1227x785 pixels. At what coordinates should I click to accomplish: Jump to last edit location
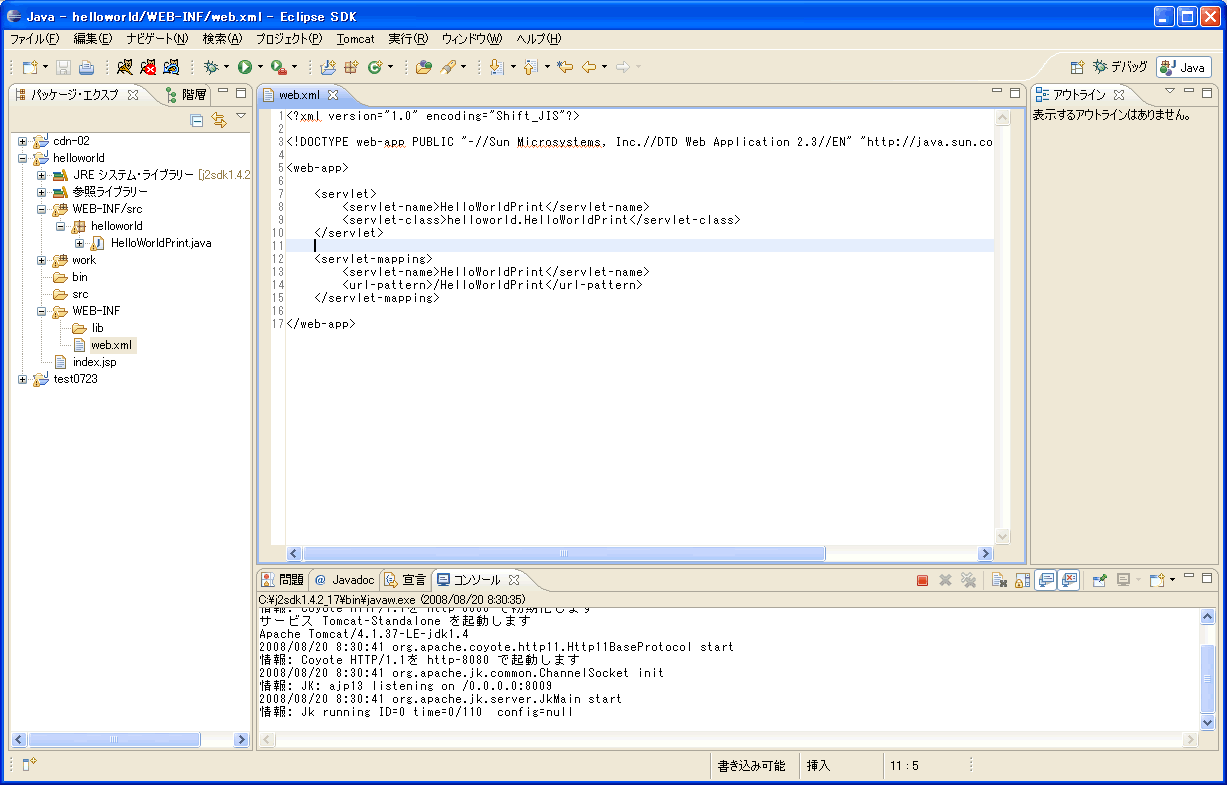[565, 67]
